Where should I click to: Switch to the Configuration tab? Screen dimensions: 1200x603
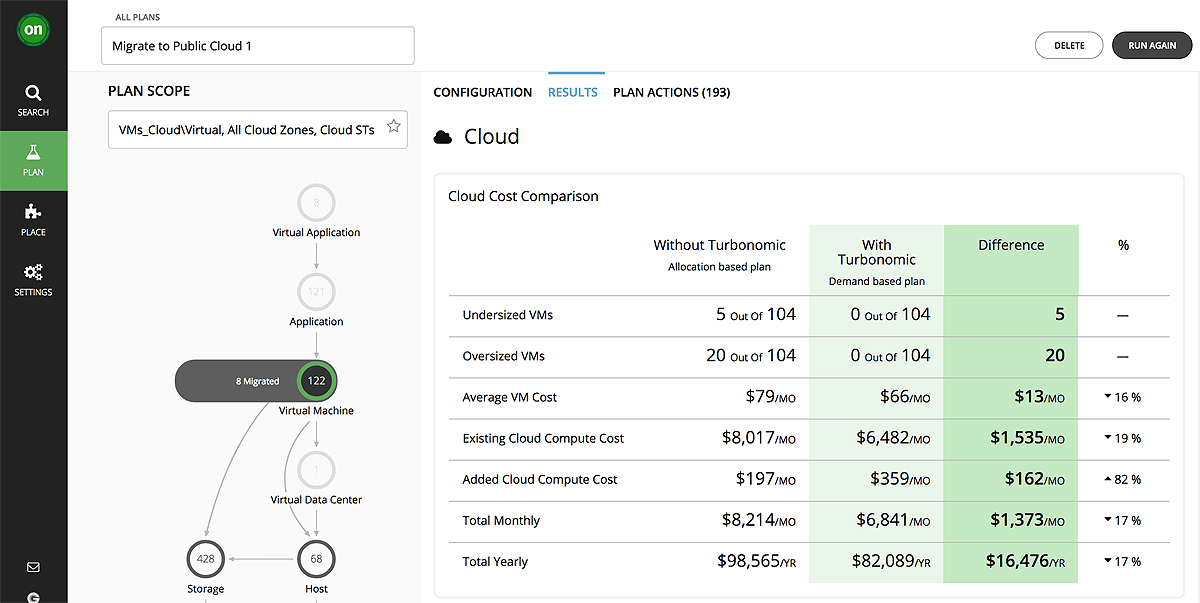point(483,92)
